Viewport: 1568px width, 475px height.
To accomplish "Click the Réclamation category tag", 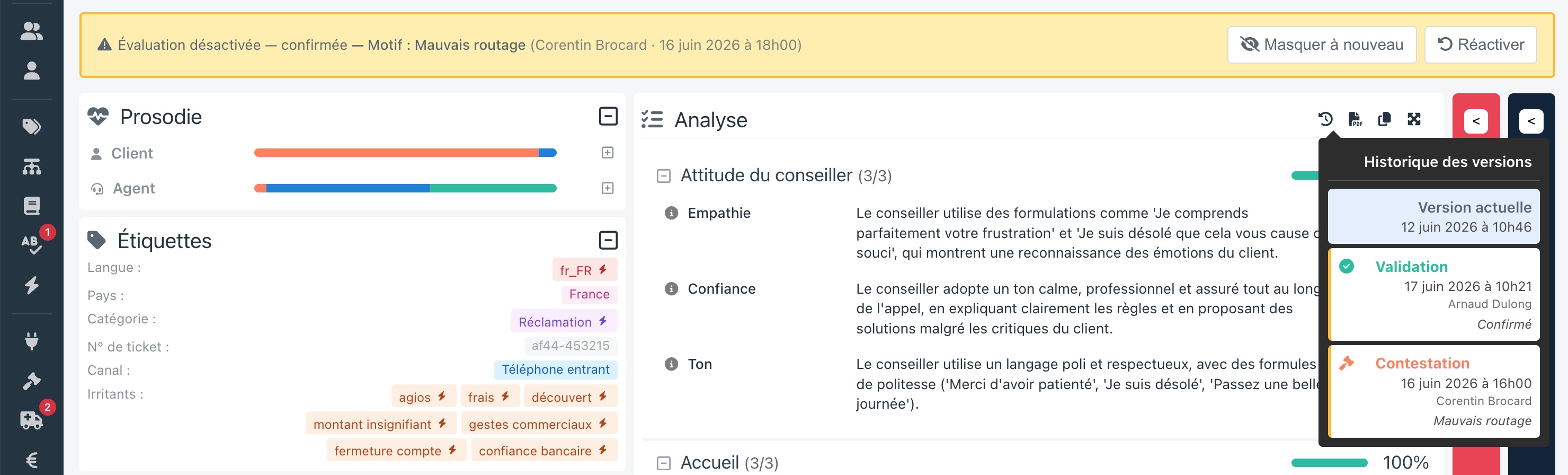I will (x=564, y=322).
